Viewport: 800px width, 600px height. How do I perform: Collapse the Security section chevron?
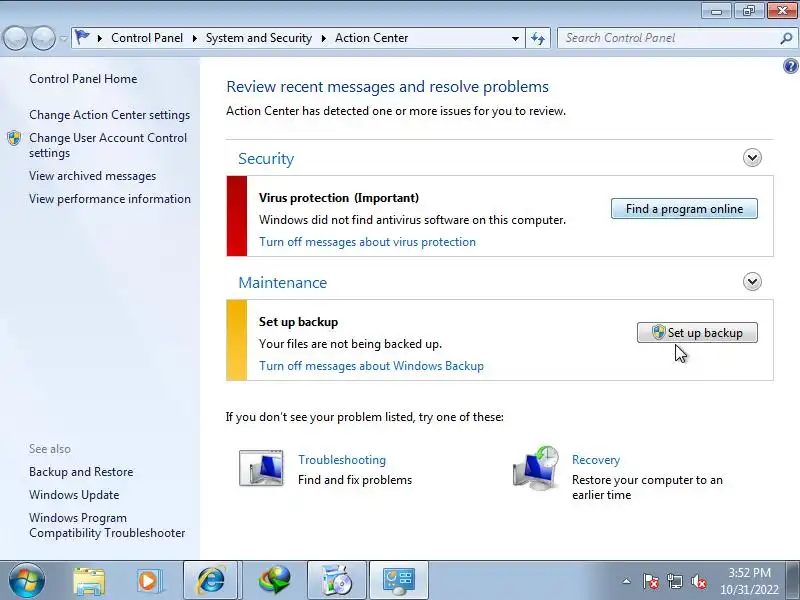(752, 158)
